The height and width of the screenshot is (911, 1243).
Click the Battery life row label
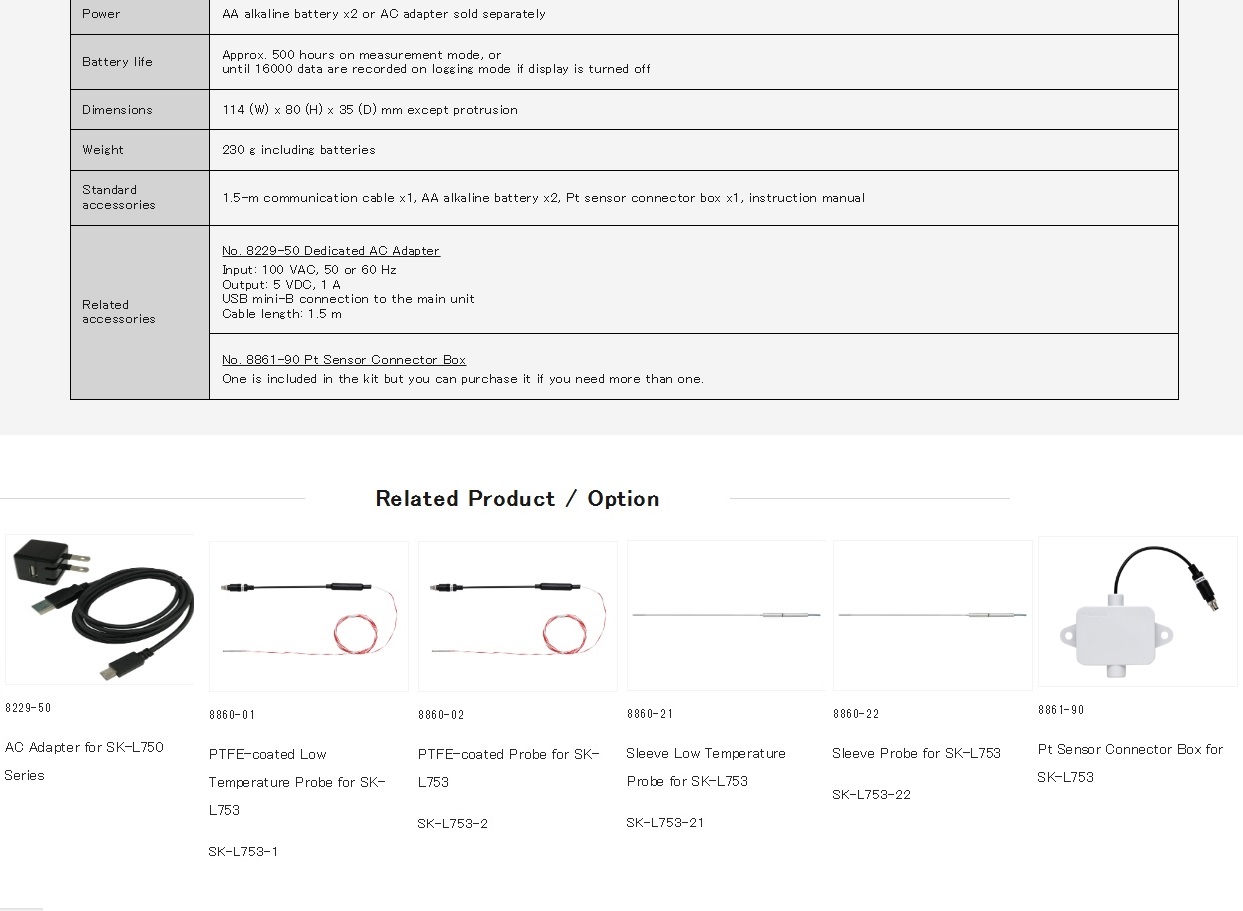tap(117, 62)
